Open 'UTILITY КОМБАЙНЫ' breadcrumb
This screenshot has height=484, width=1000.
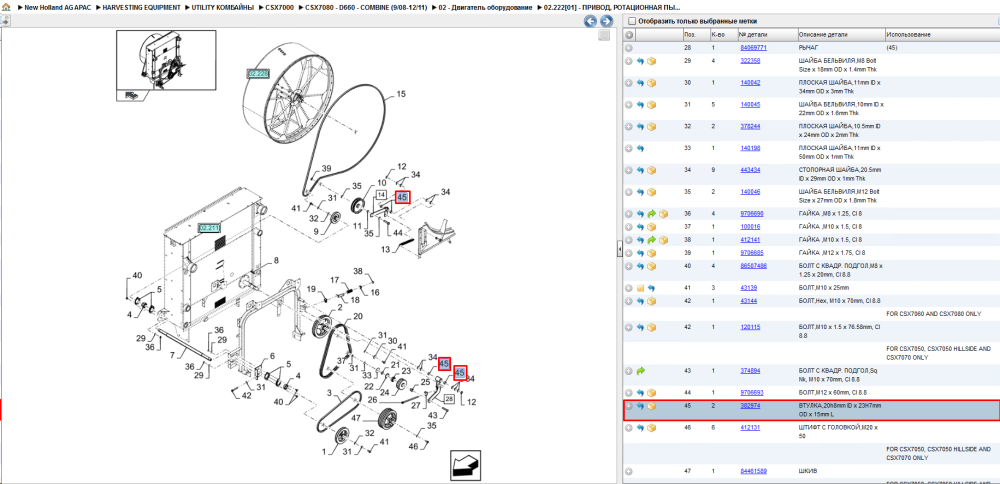coord(225,8)
